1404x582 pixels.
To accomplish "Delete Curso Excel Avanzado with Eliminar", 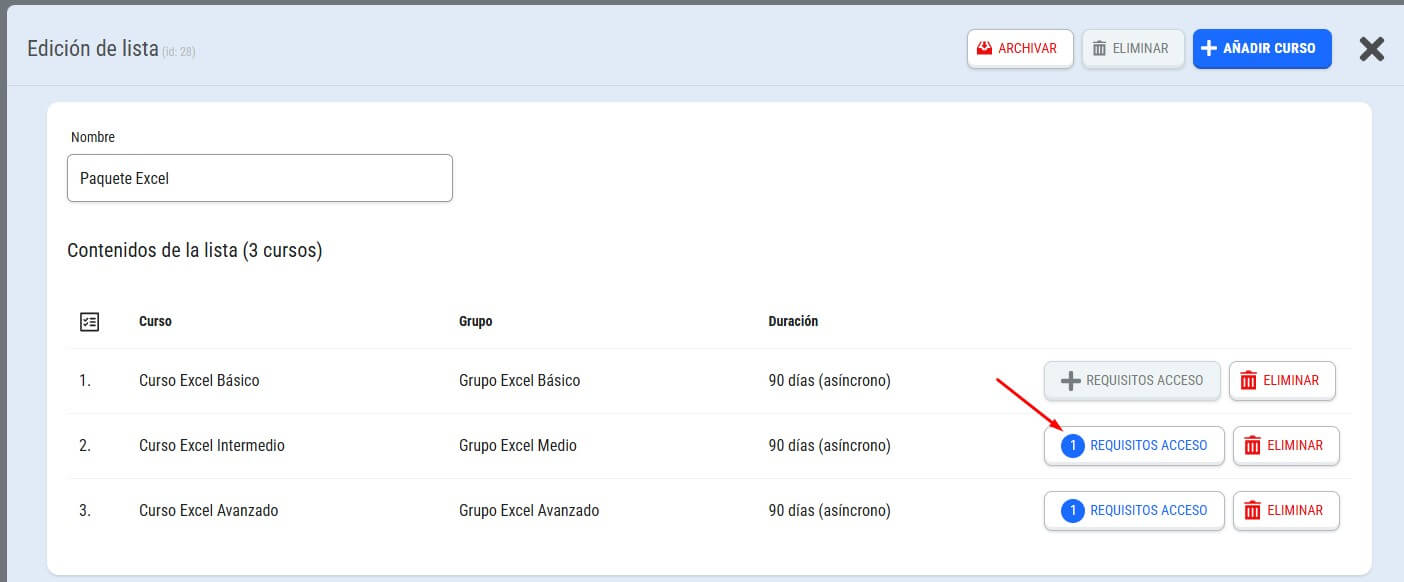I will click(x=1286, y=511).
